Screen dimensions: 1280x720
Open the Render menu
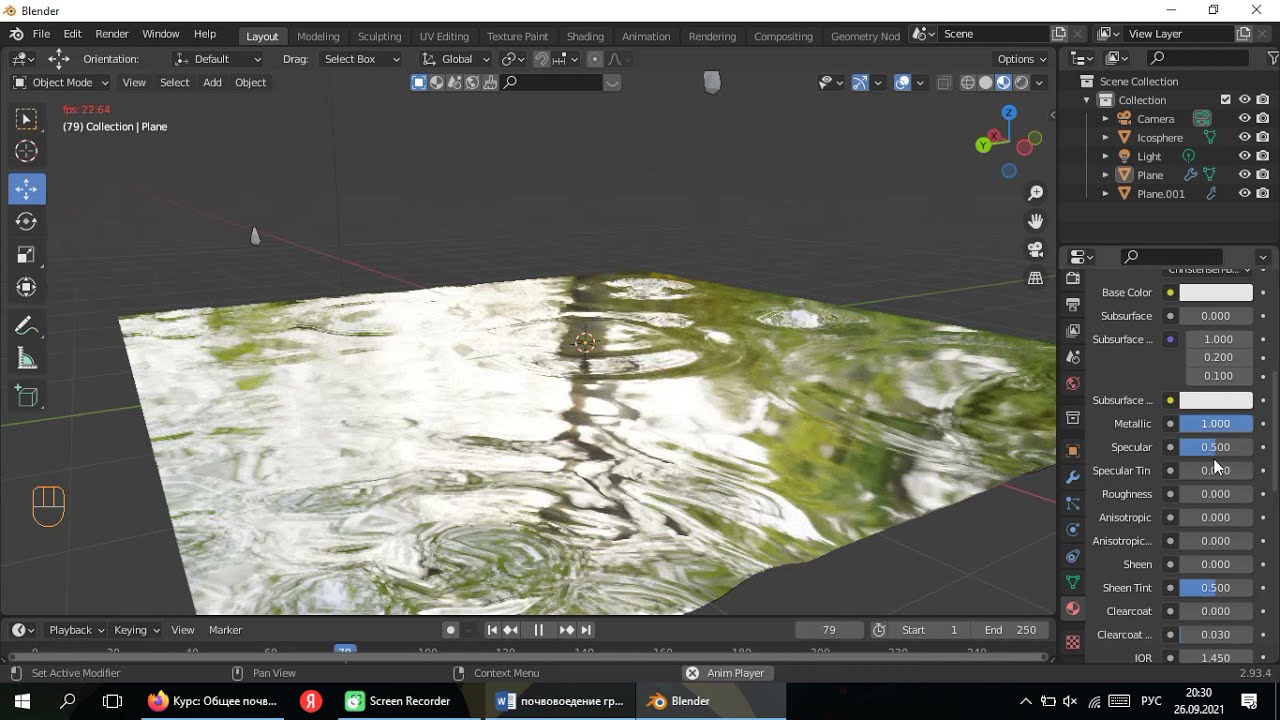click(x=112, y=34)
